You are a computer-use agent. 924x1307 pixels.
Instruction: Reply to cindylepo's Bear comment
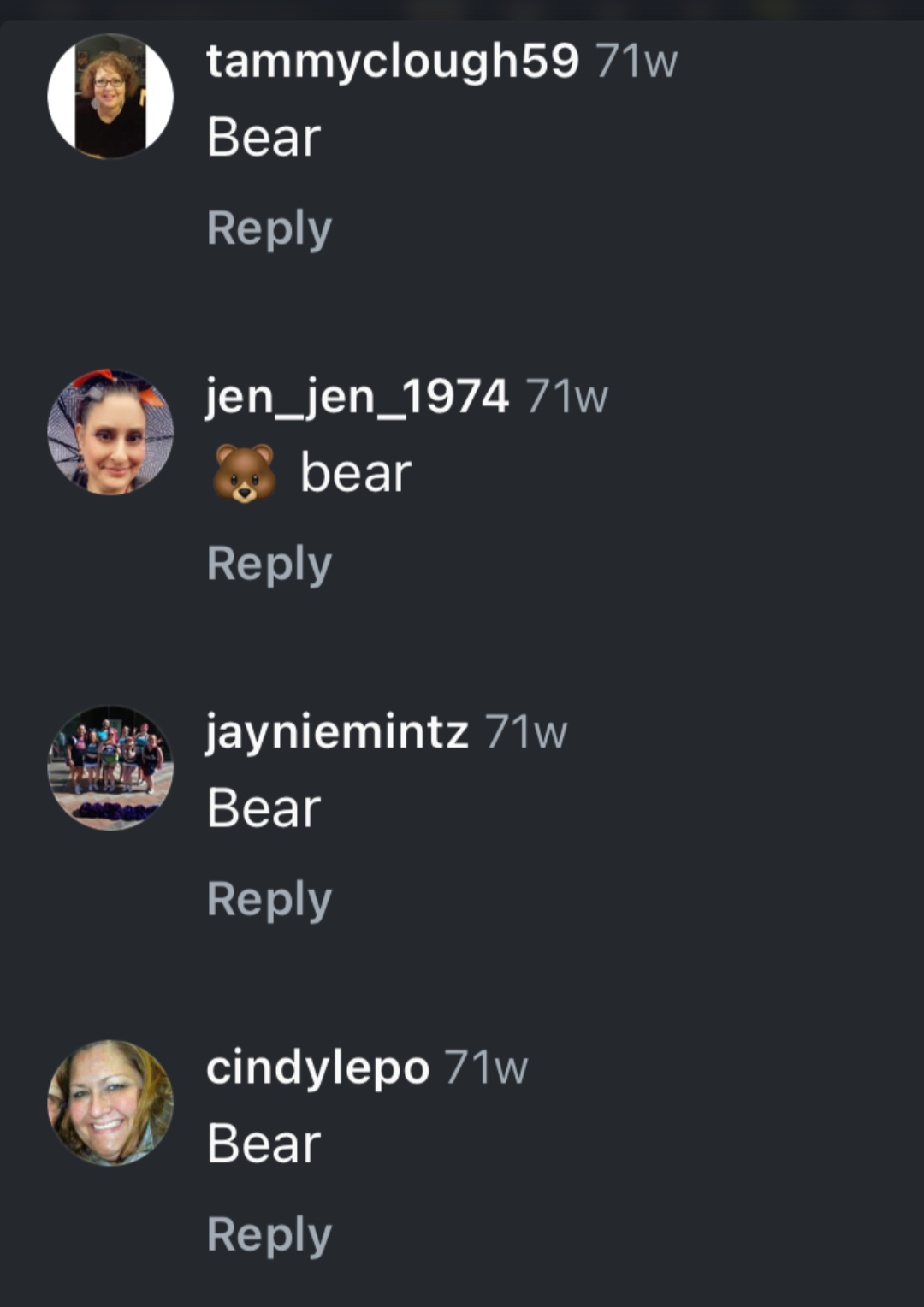[269, 1234]
